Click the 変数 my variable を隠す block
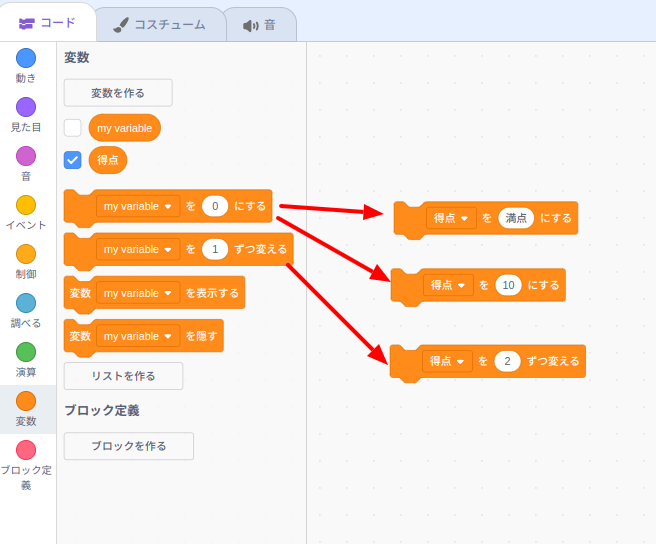Image resolution: width=656 pixels, height=544 pixels. click(201, 336)
